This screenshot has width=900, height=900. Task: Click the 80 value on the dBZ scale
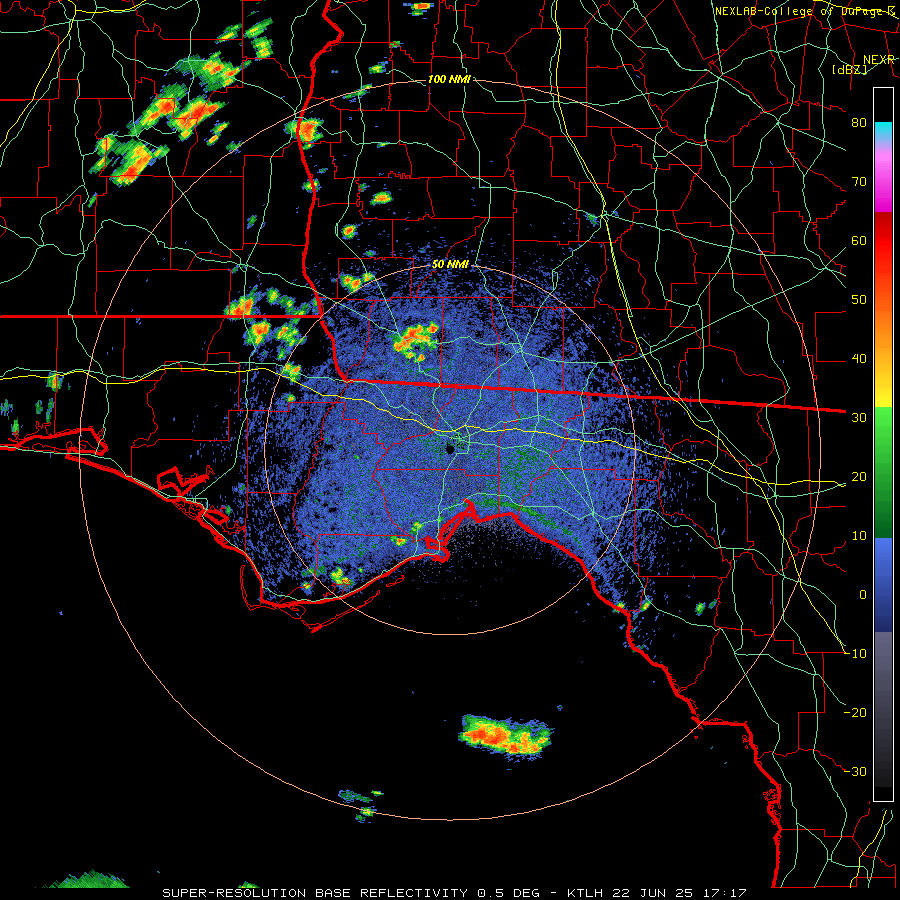point(859,123)
